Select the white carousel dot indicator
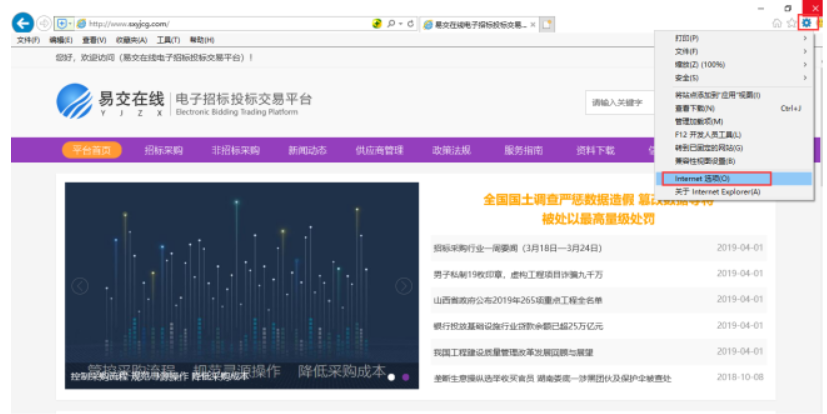This screenshot has width=827, height=414. tap(391, 377)
